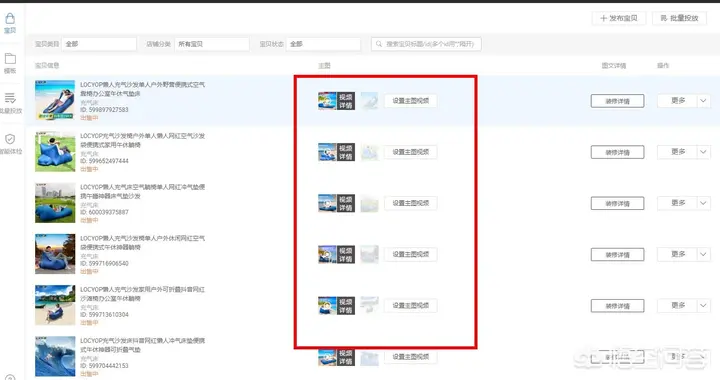Open product thumbnail for ID 599716906540
Image resolution: width=720 pixels, height=380 pixels.
click(x=55, y=254)
